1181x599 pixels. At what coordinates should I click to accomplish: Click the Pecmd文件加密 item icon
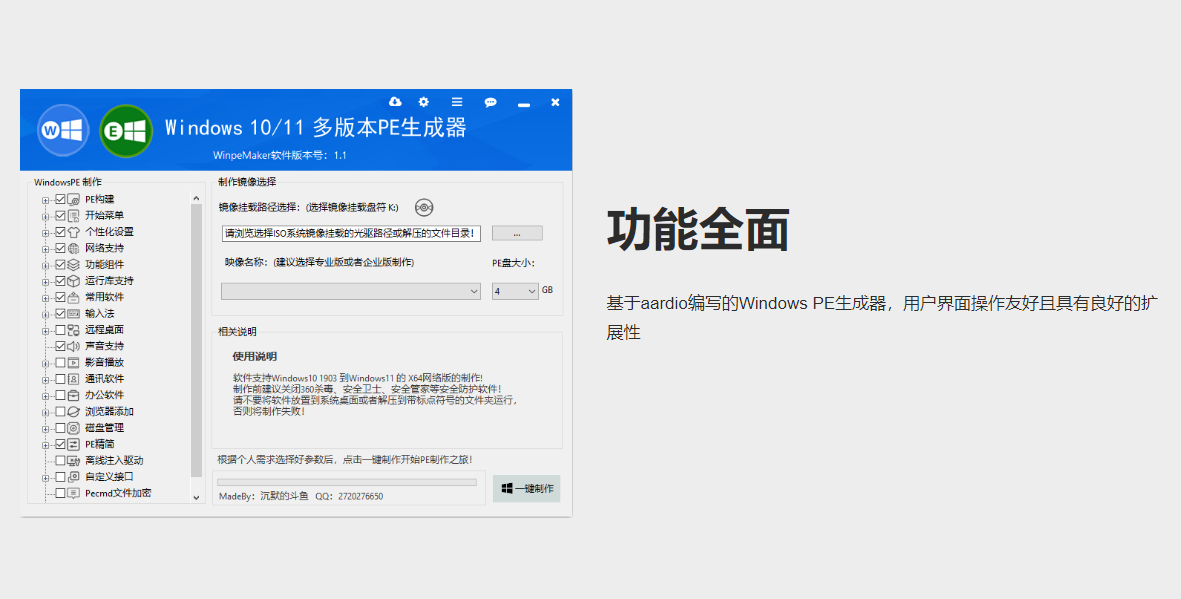(x=74, y=494)
